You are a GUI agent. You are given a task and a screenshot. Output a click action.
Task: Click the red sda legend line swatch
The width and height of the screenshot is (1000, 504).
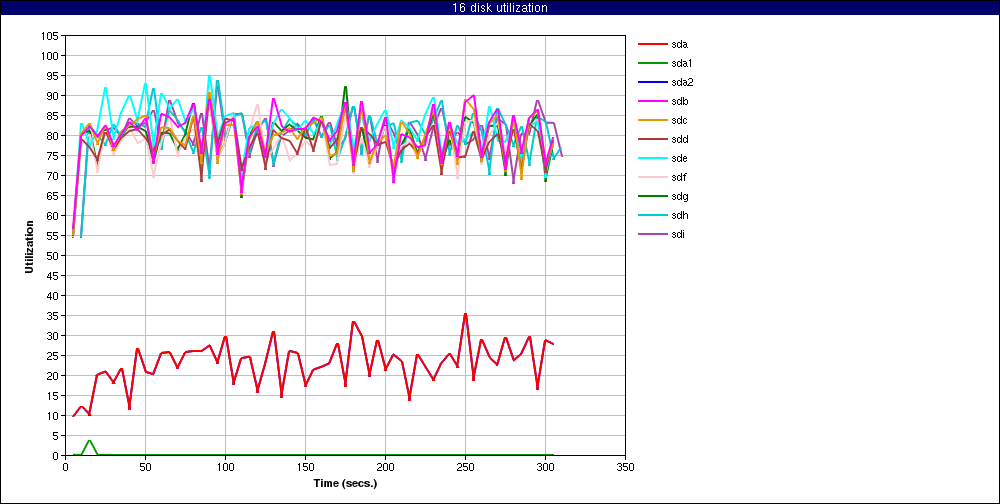pyautogui.click(x=651, y=45)
